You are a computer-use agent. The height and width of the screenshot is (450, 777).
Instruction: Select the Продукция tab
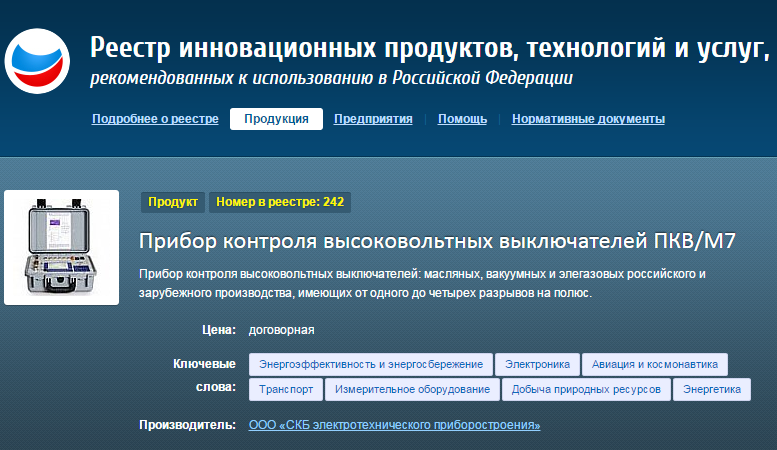click(276, 119)
